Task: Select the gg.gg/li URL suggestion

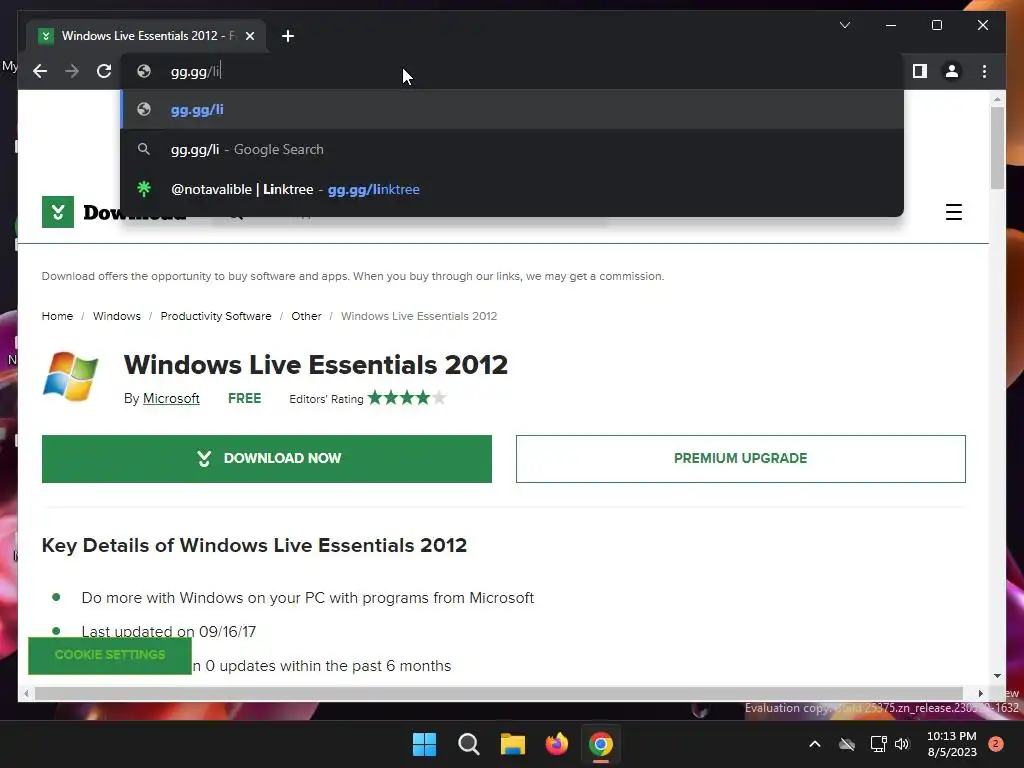Action: (512, 110)
